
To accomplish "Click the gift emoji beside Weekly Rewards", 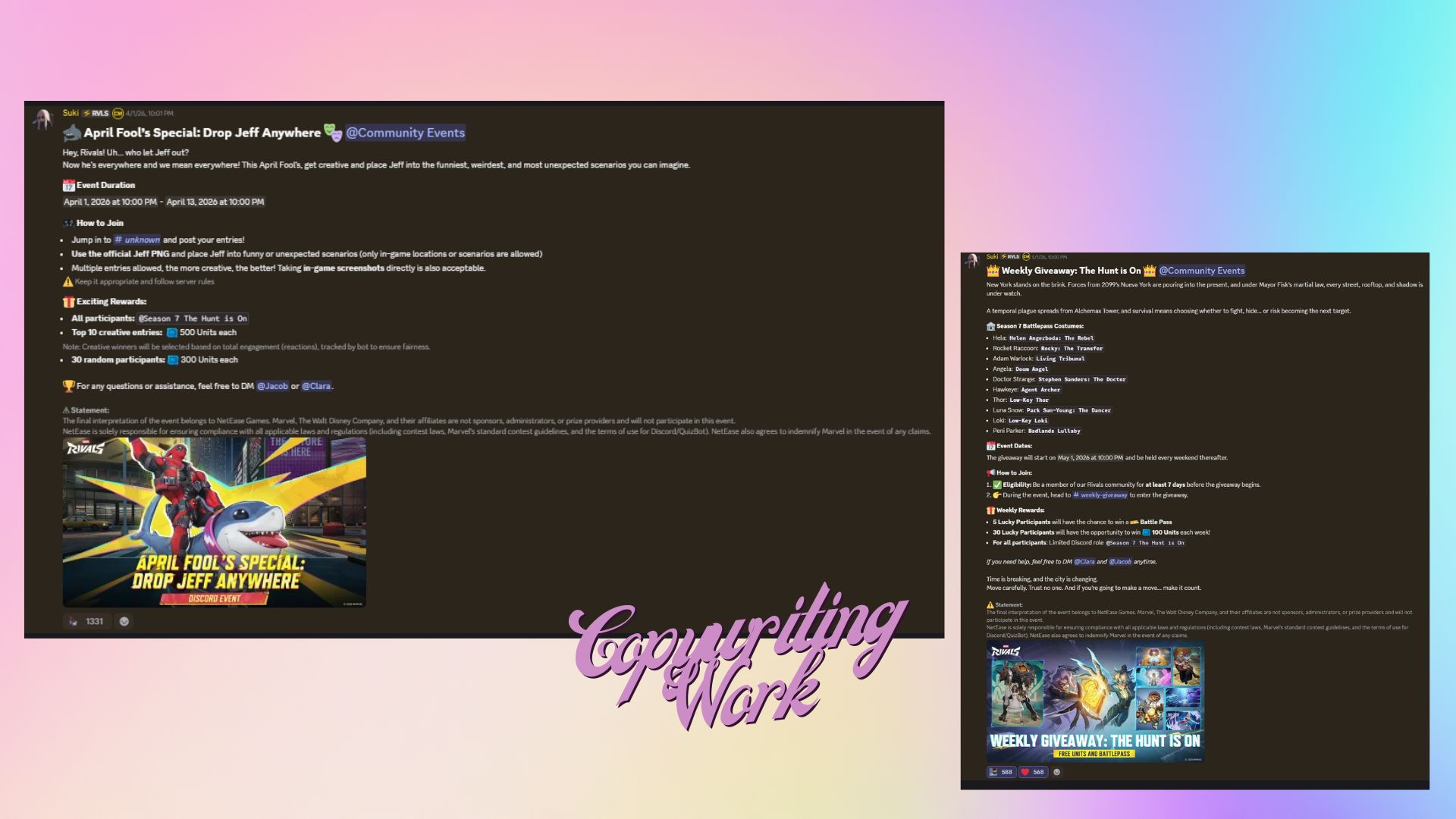I will 990,510.
